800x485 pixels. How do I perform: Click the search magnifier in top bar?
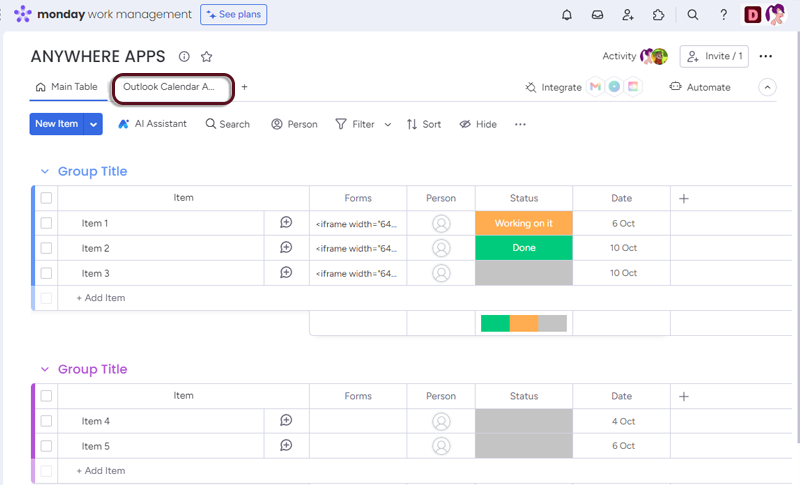coord(693,15)
